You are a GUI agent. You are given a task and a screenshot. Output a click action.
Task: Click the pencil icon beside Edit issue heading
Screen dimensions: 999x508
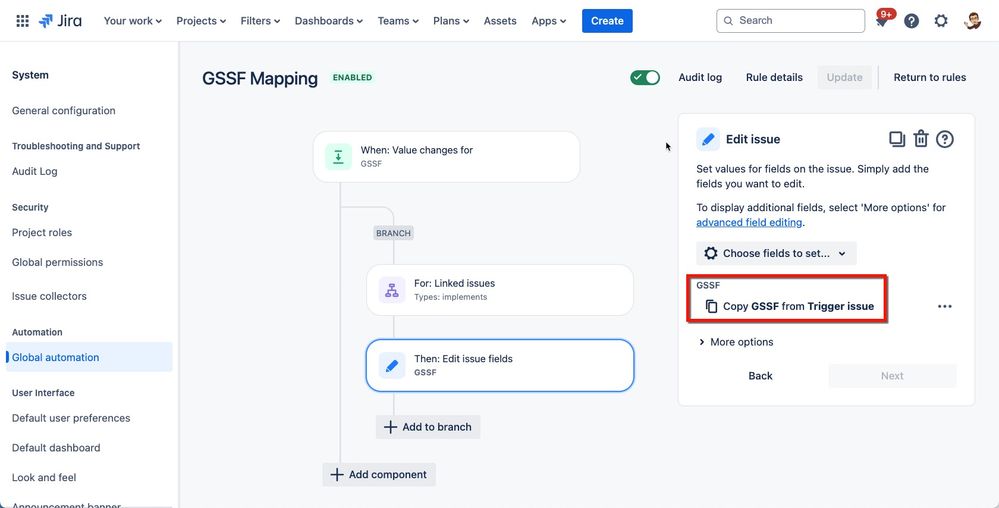click(x=708, y=139)
